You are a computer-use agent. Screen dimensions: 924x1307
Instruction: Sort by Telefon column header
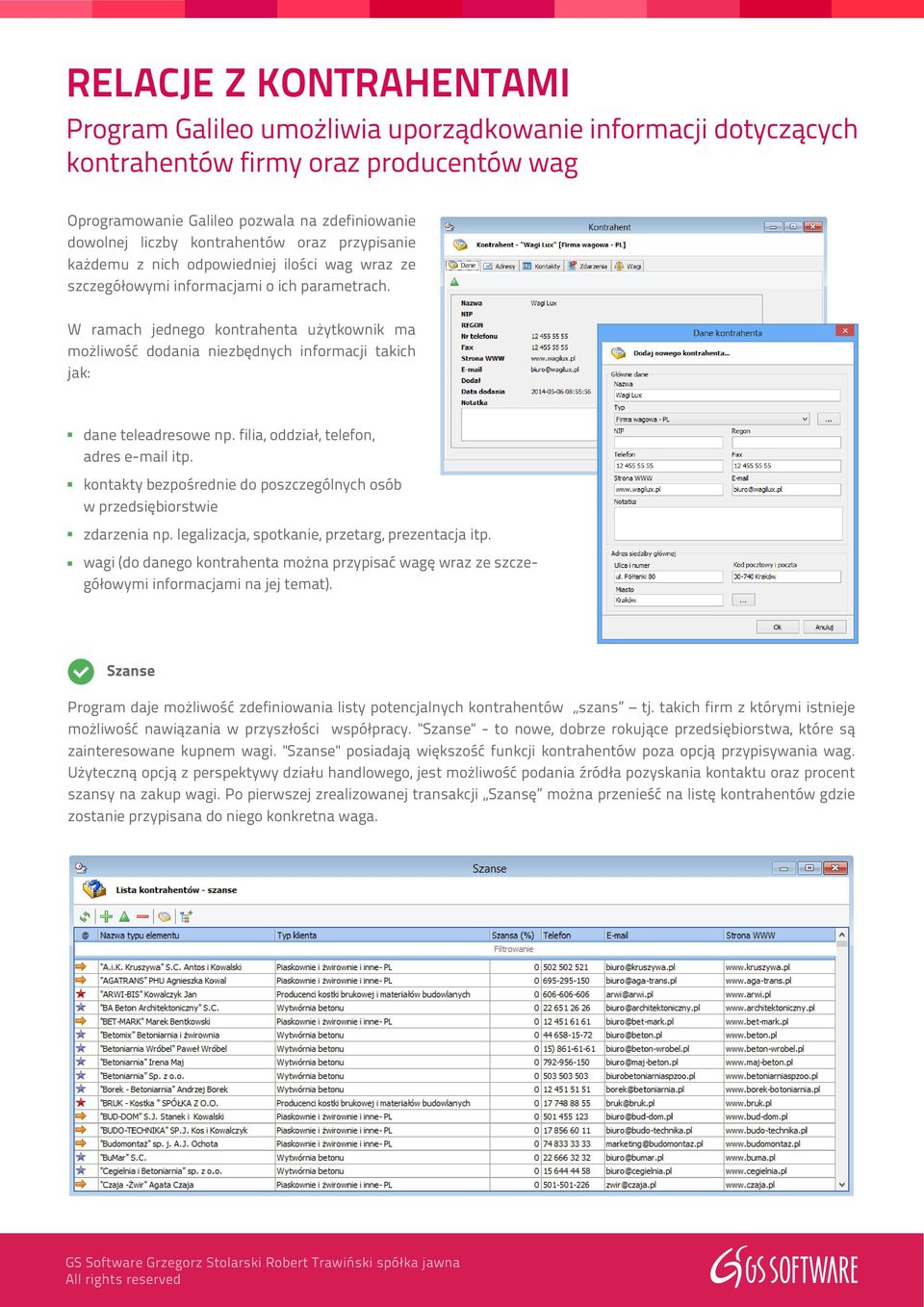pos(572,935)
